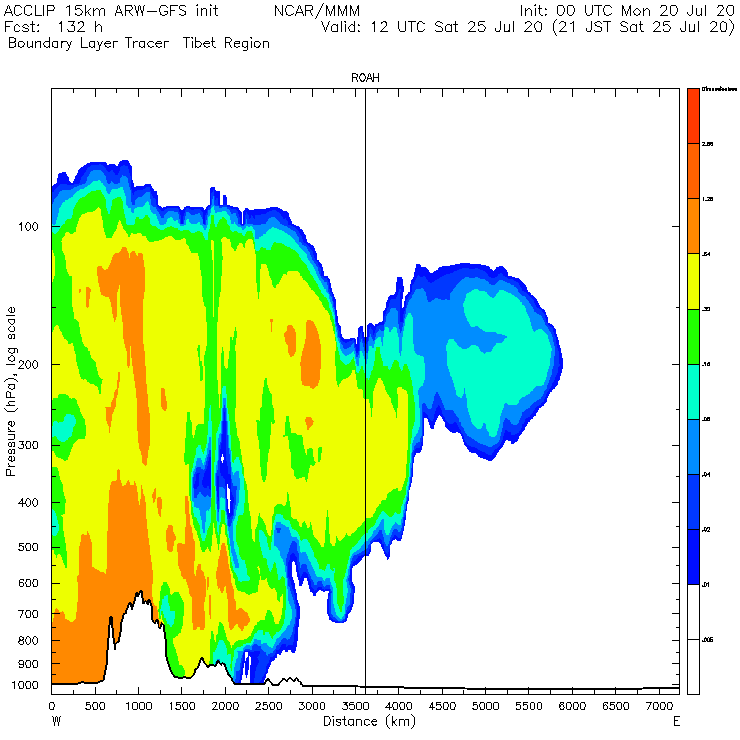Click the 0 km distance axis label
The width and height of the screenshot is (740, 740).
click(52, 706)
